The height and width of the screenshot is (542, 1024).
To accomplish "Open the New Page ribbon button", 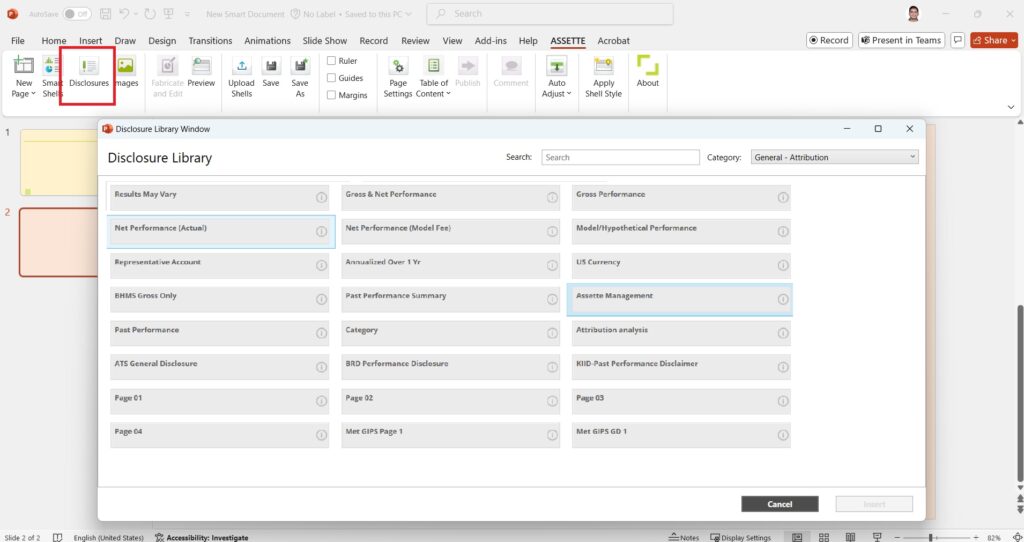I will 24,76.
